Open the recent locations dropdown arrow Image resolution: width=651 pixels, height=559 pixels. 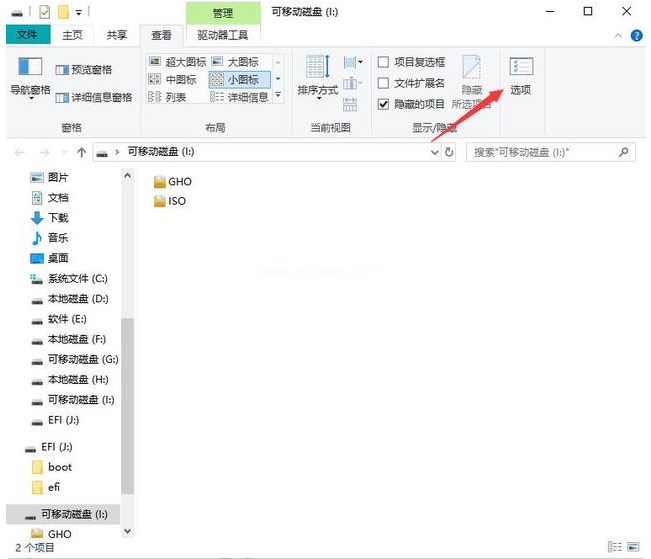(x=63, y=153)
